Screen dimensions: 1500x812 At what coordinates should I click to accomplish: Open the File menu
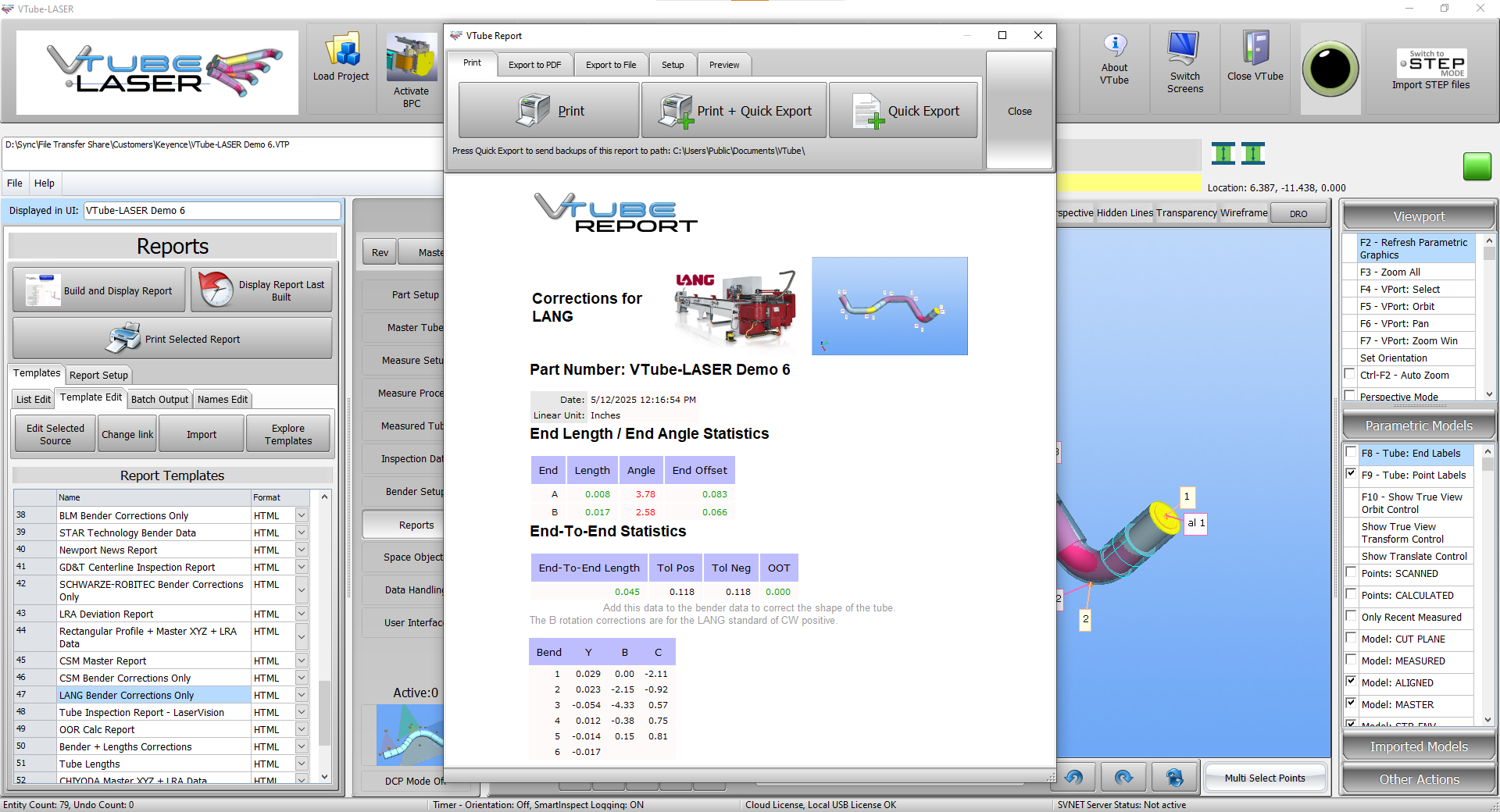(x=15, y=183)
